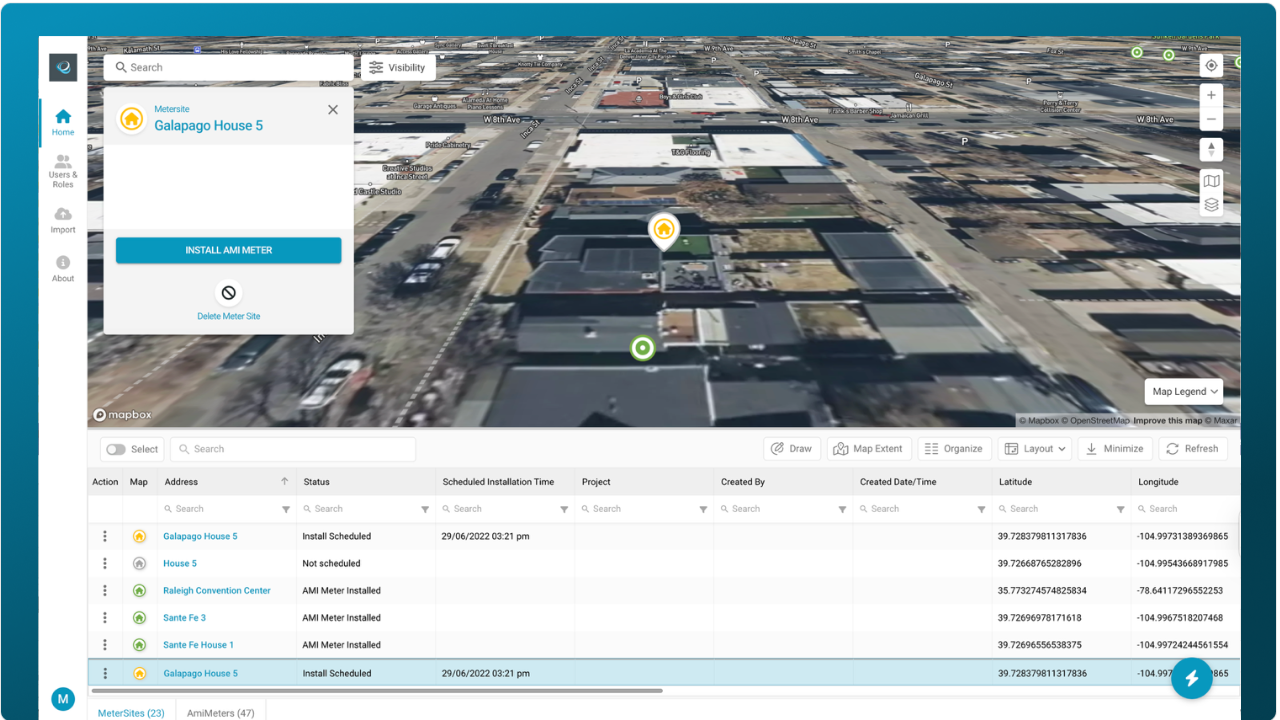Click the map locate-me target icon
The image size is (1280, 720).
pos(1211,66)
